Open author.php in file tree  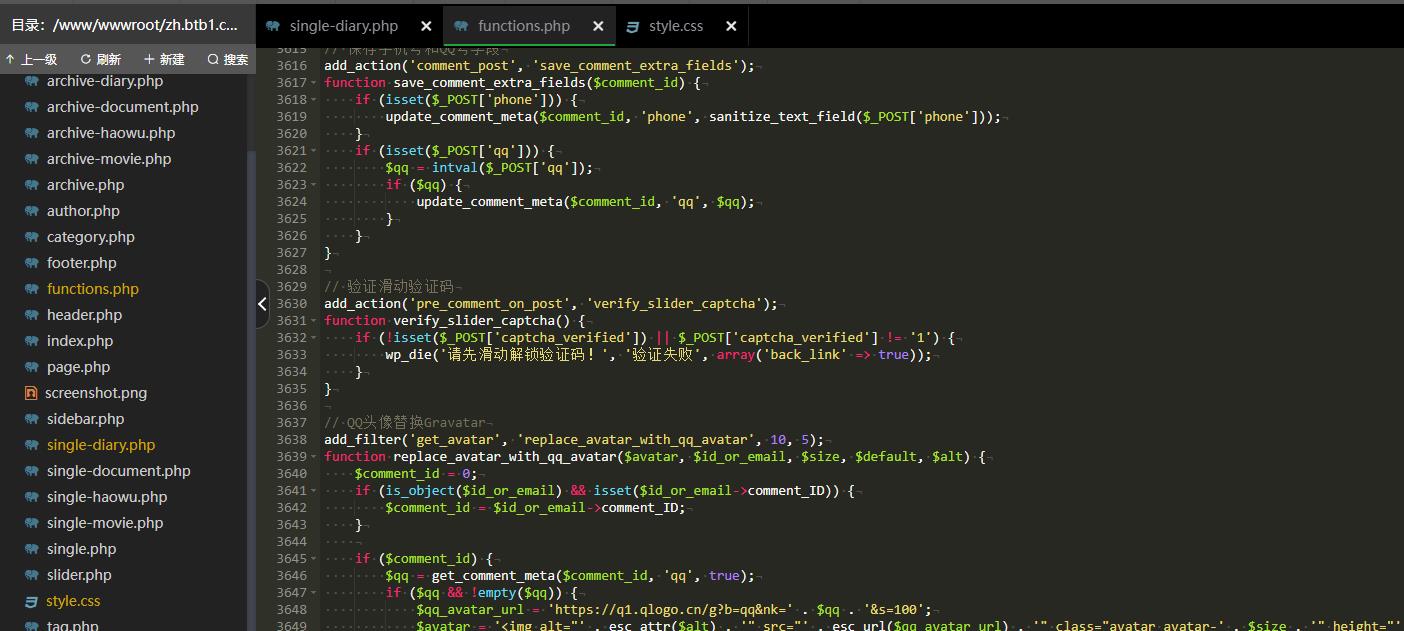click(x=83, y=211)
